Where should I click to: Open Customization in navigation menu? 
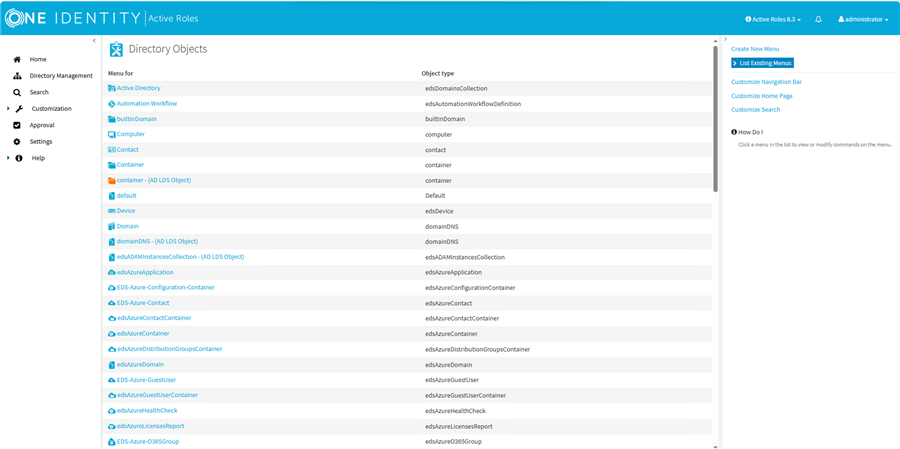click(x=52, y=109)
